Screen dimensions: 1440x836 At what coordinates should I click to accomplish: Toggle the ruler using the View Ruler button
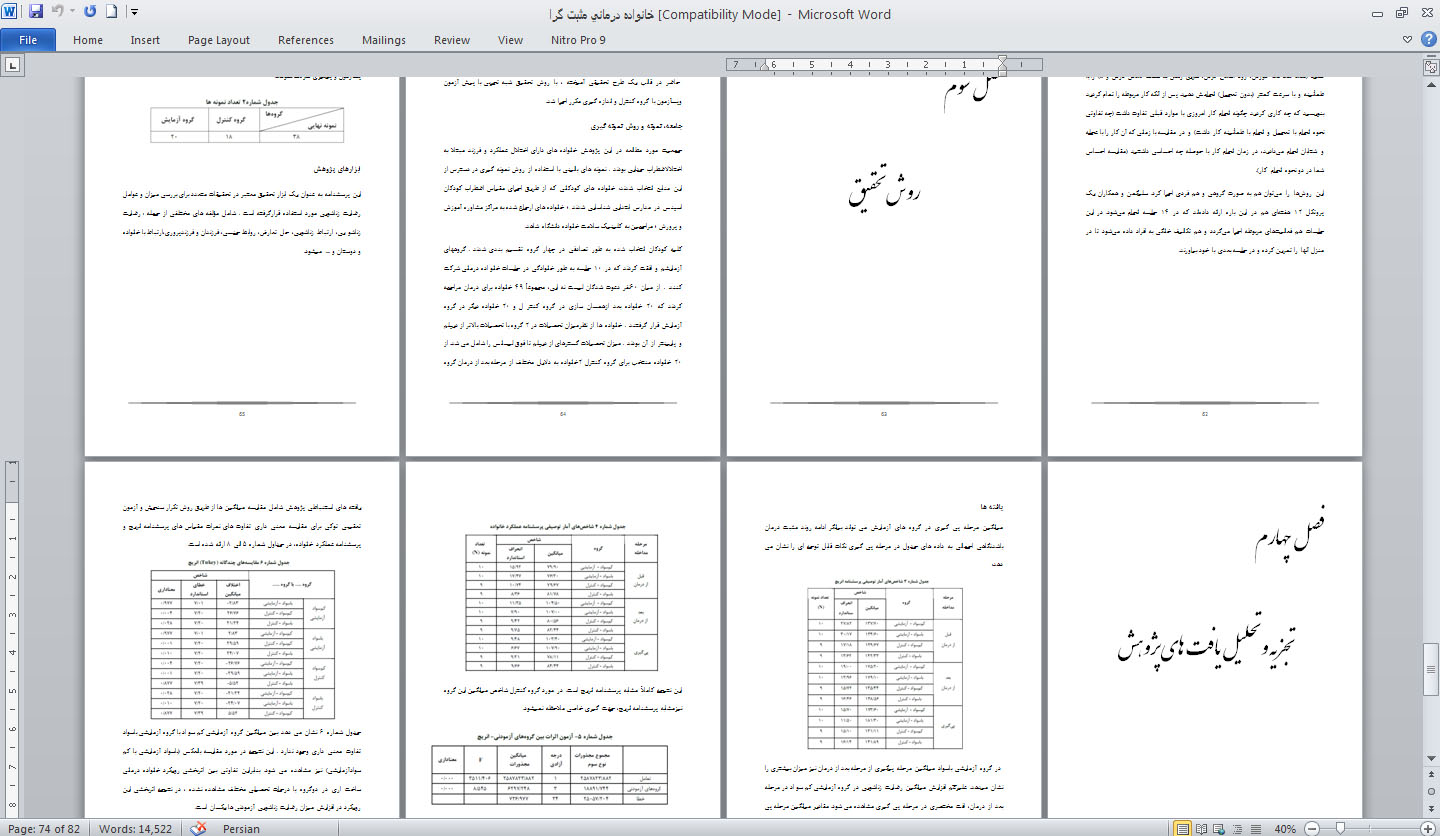[x=1431, y=66]
